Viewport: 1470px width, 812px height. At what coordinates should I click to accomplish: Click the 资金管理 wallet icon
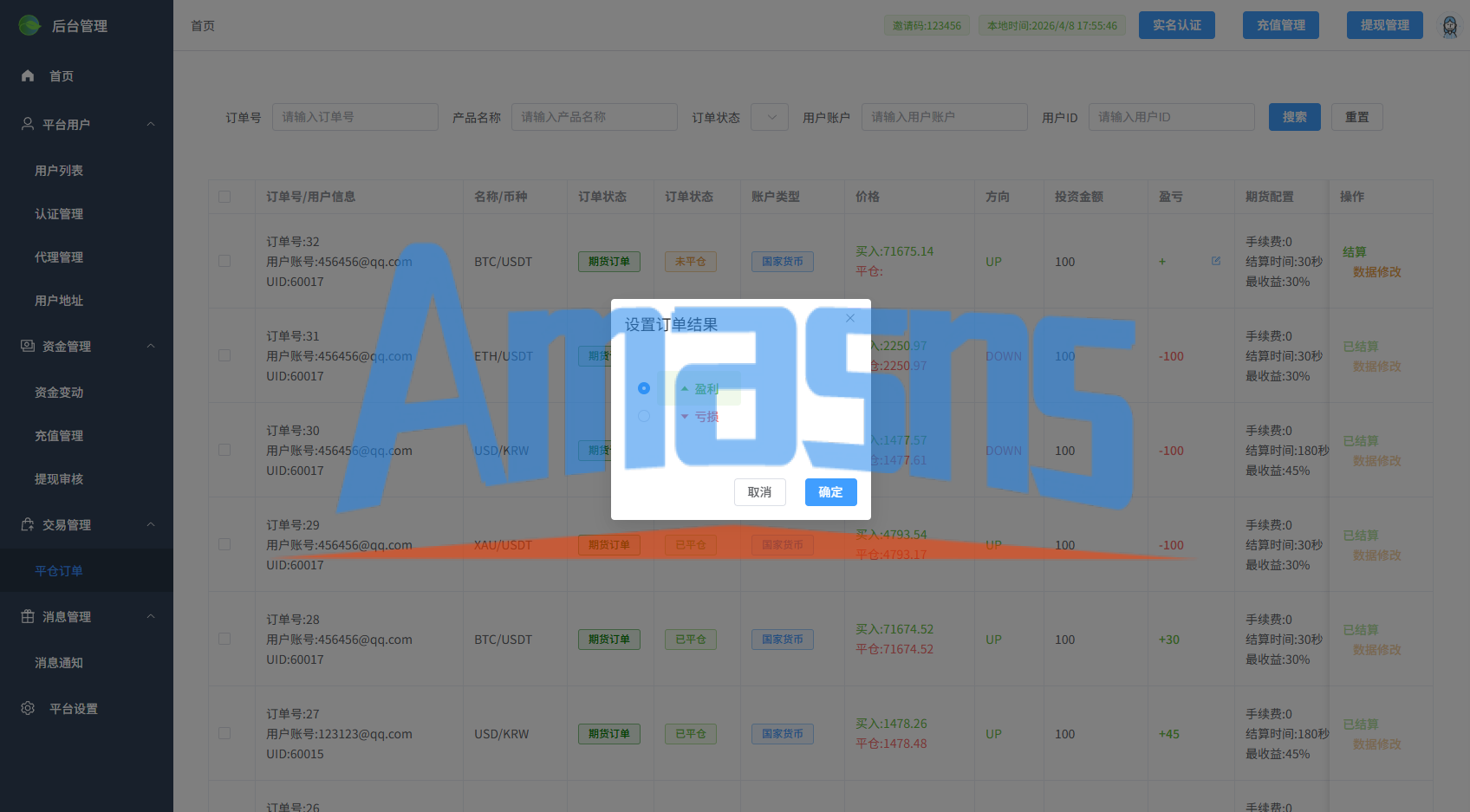[x=28, y=346]
